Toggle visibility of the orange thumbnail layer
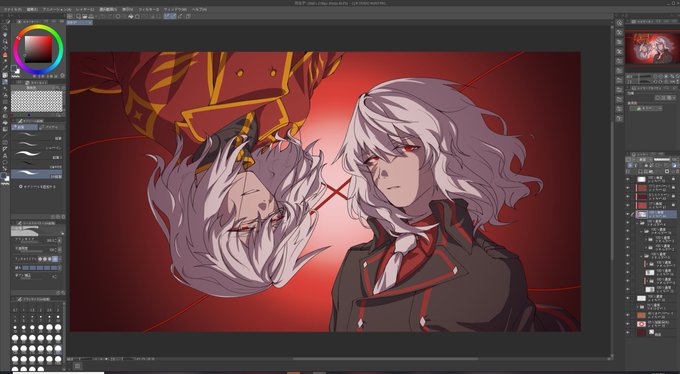 coord(628,315)
